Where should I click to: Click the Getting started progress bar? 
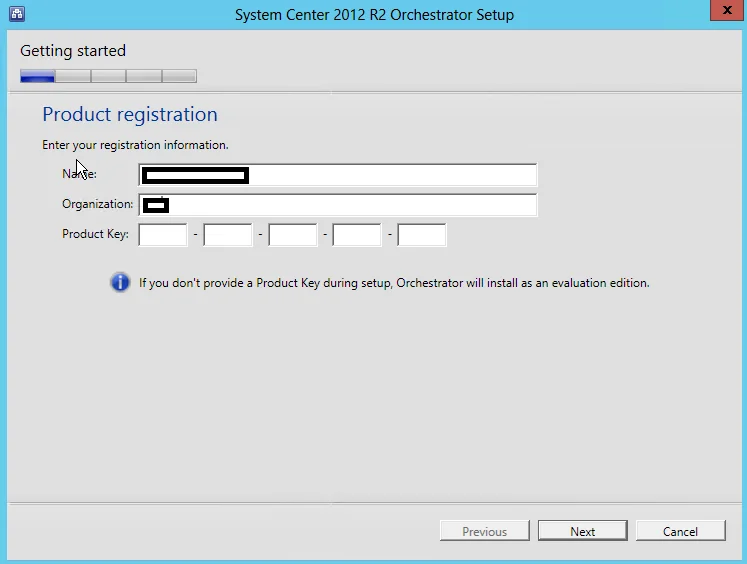click(108, 76)
